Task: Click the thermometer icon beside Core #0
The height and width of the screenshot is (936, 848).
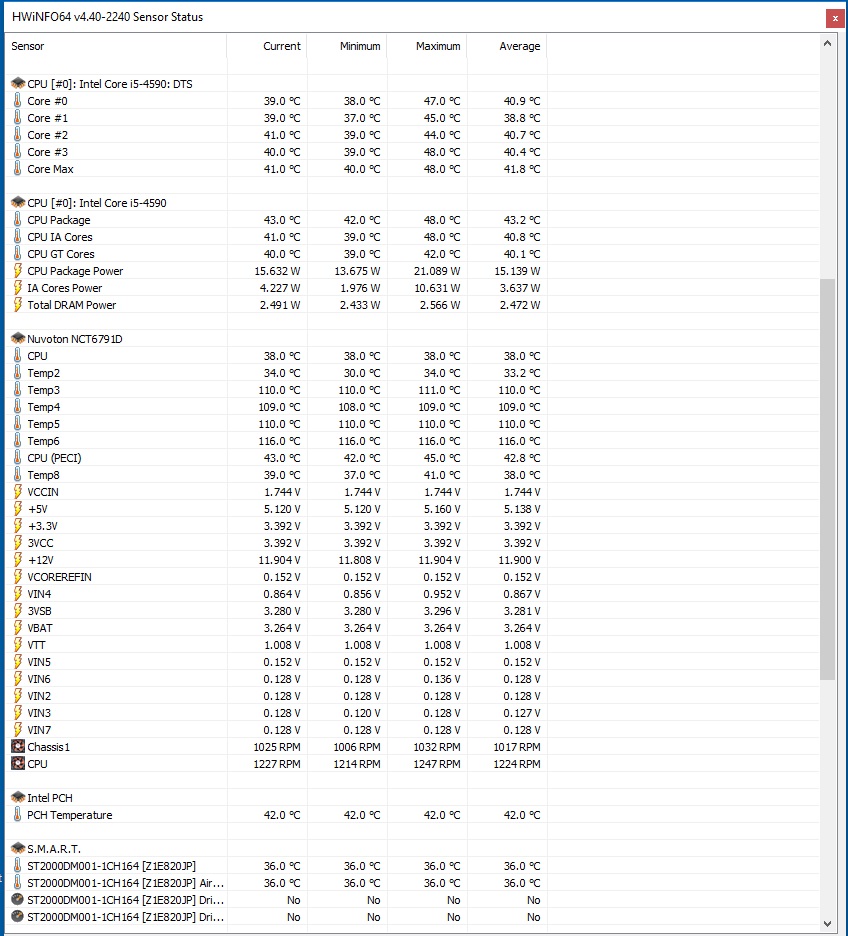Action: point(17,101)
